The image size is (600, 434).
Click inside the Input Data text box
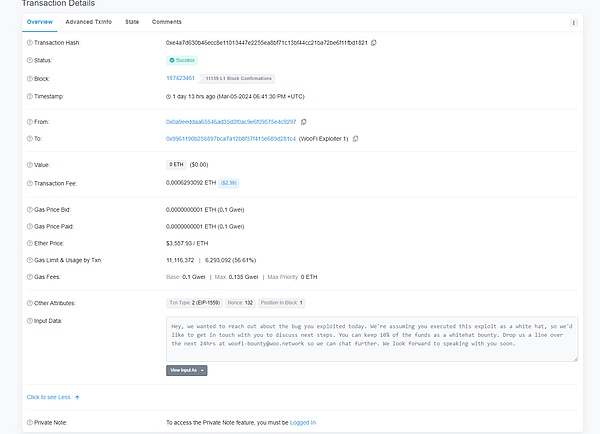(x=370, y=338)
